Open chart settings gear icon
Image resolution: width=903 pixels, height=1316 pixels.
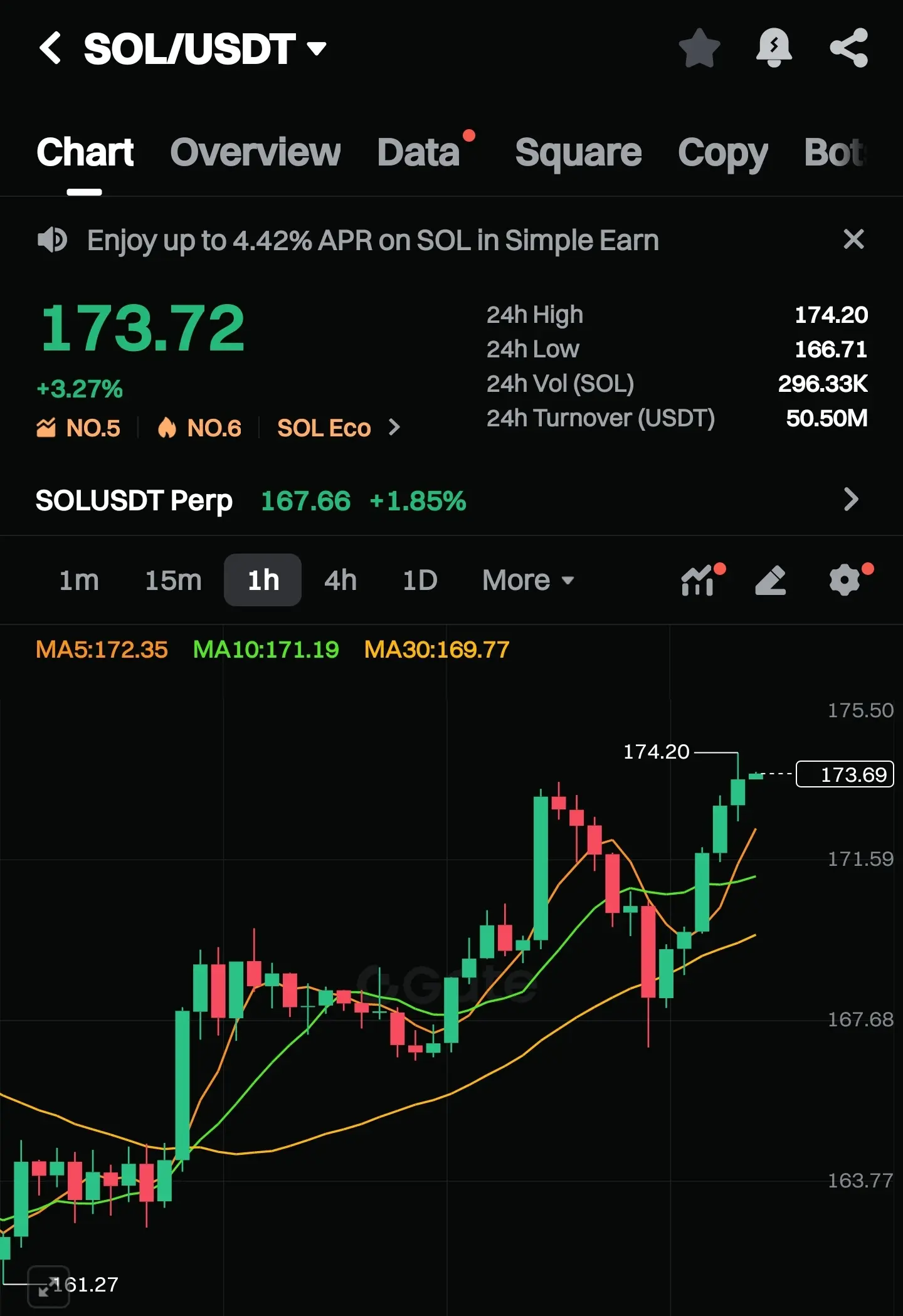point(845,580)
